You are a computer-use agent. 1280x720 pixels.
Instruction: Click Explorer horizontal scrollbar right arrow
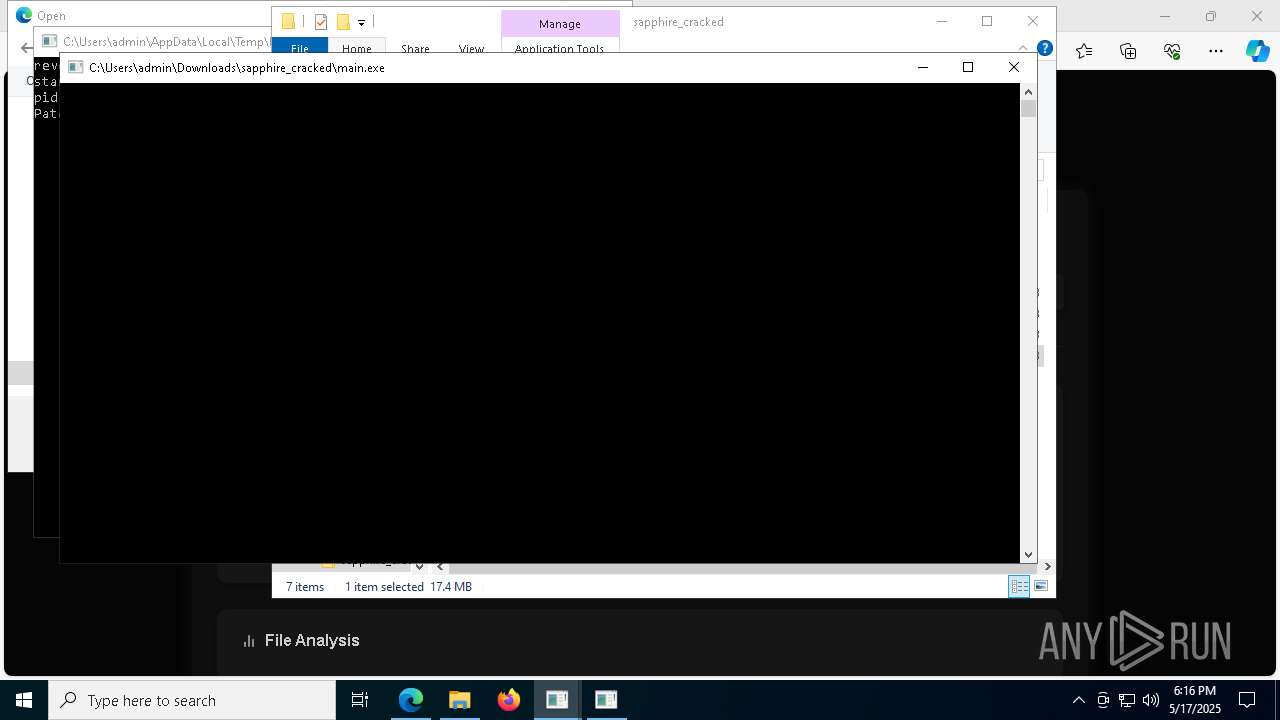point(1046,566)
